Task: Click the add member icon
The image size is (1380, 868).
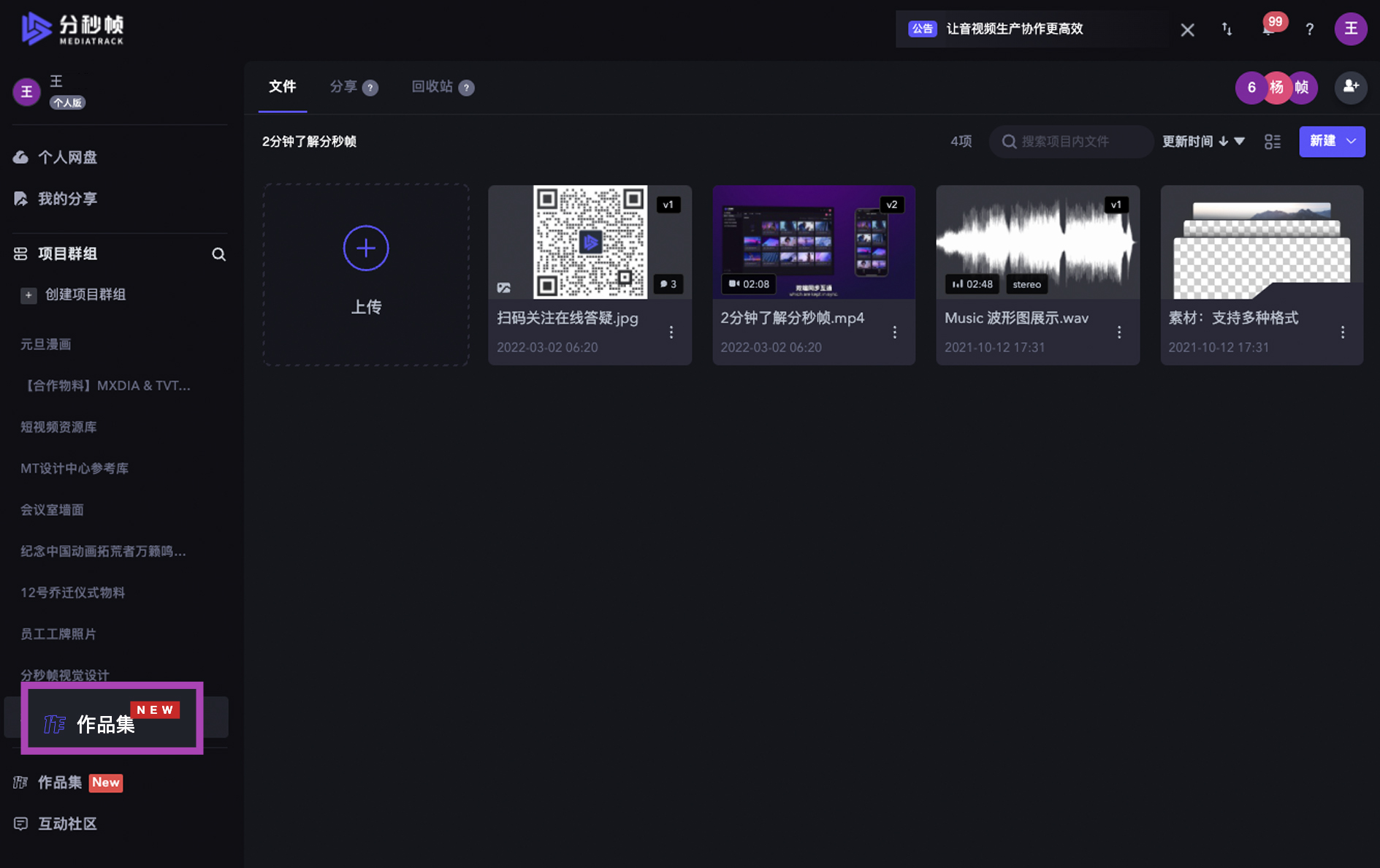Action: [1351, 87]
